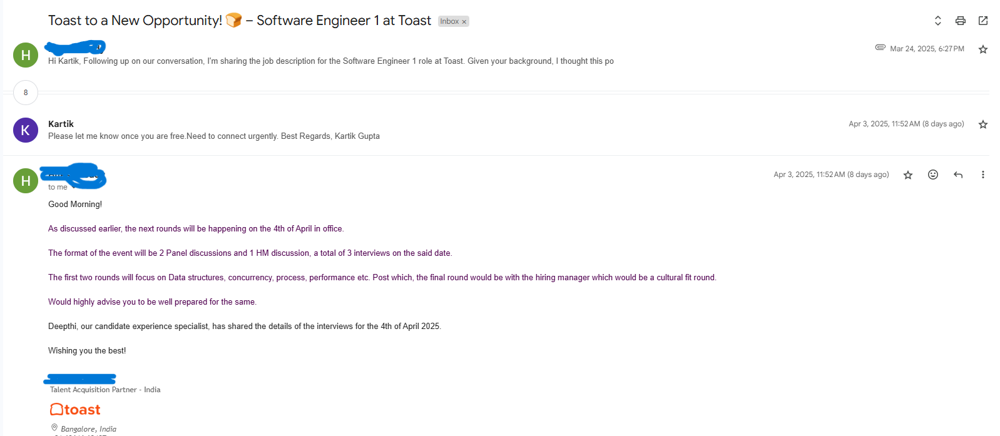Open the conversation in a new window
Screen dimensions: 1000x436
click(983, 21)
